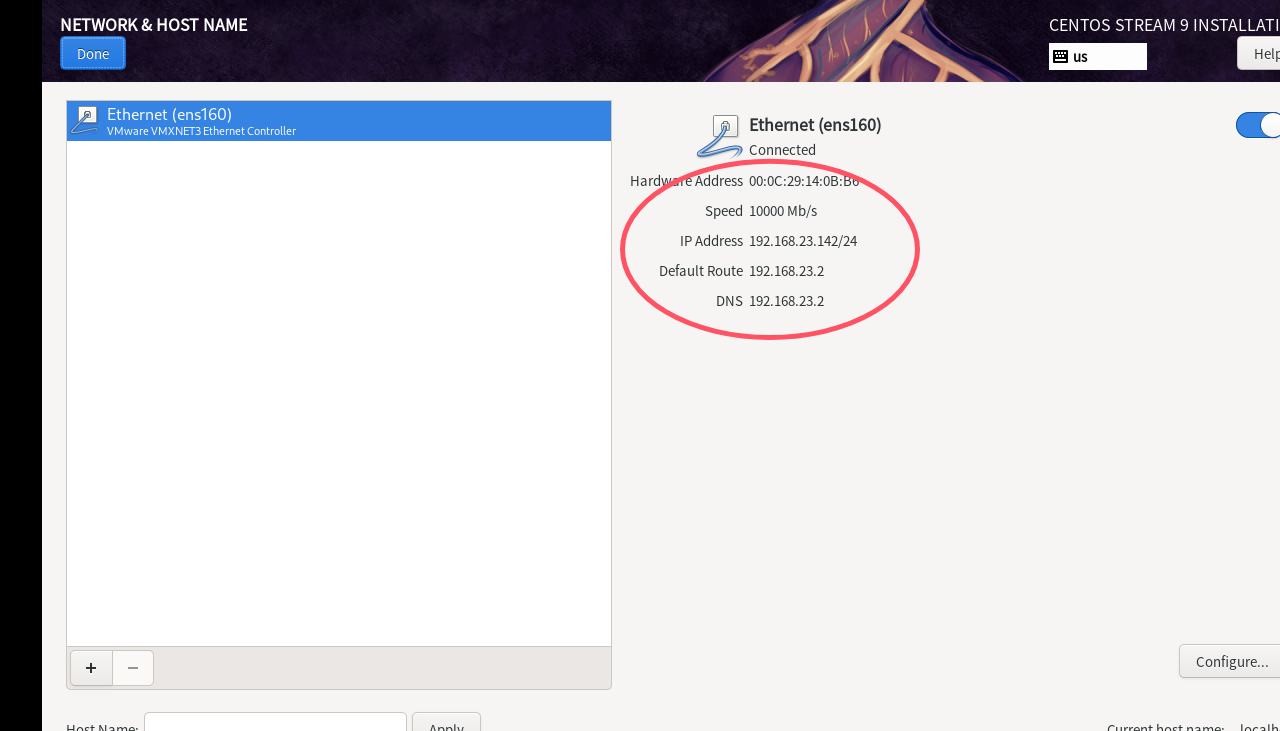Add a new network device with plus

(x=91, y=668)
